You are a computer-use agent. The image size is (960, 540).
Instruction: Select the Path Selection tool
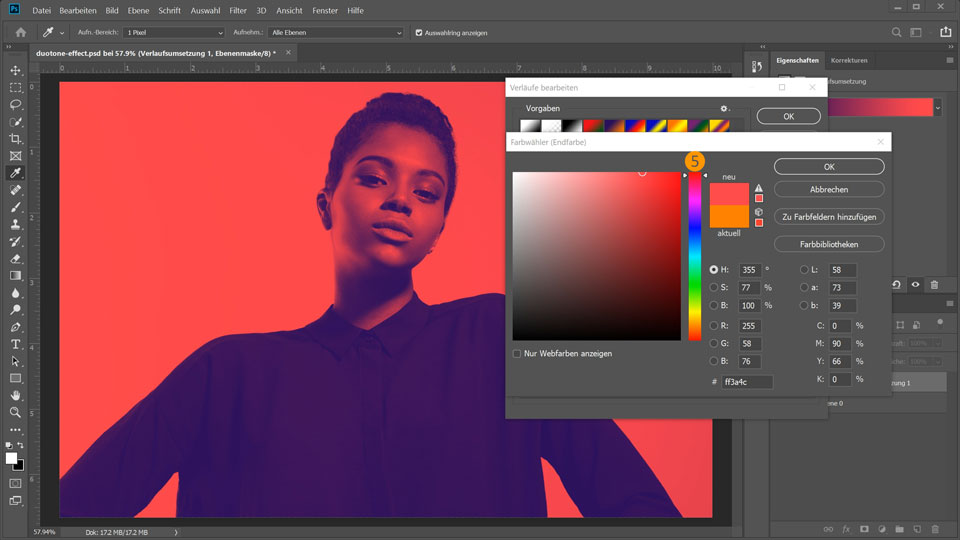[x=16, y=361]
